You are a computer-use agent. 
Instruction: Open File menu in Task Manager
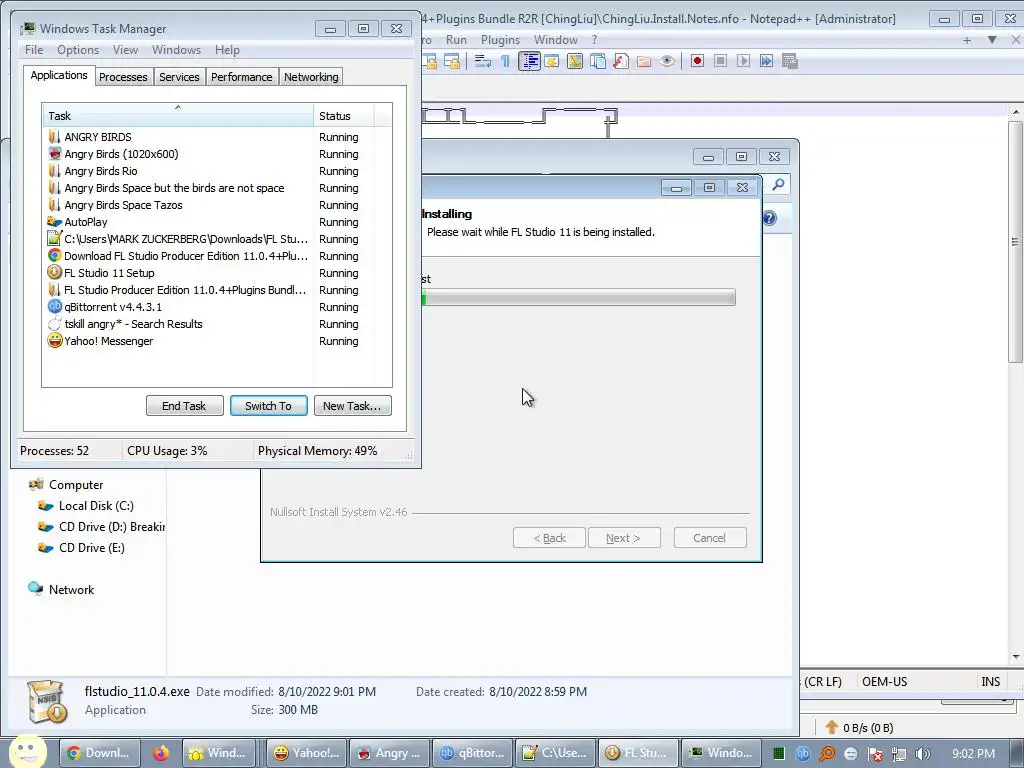coord(34,50)
